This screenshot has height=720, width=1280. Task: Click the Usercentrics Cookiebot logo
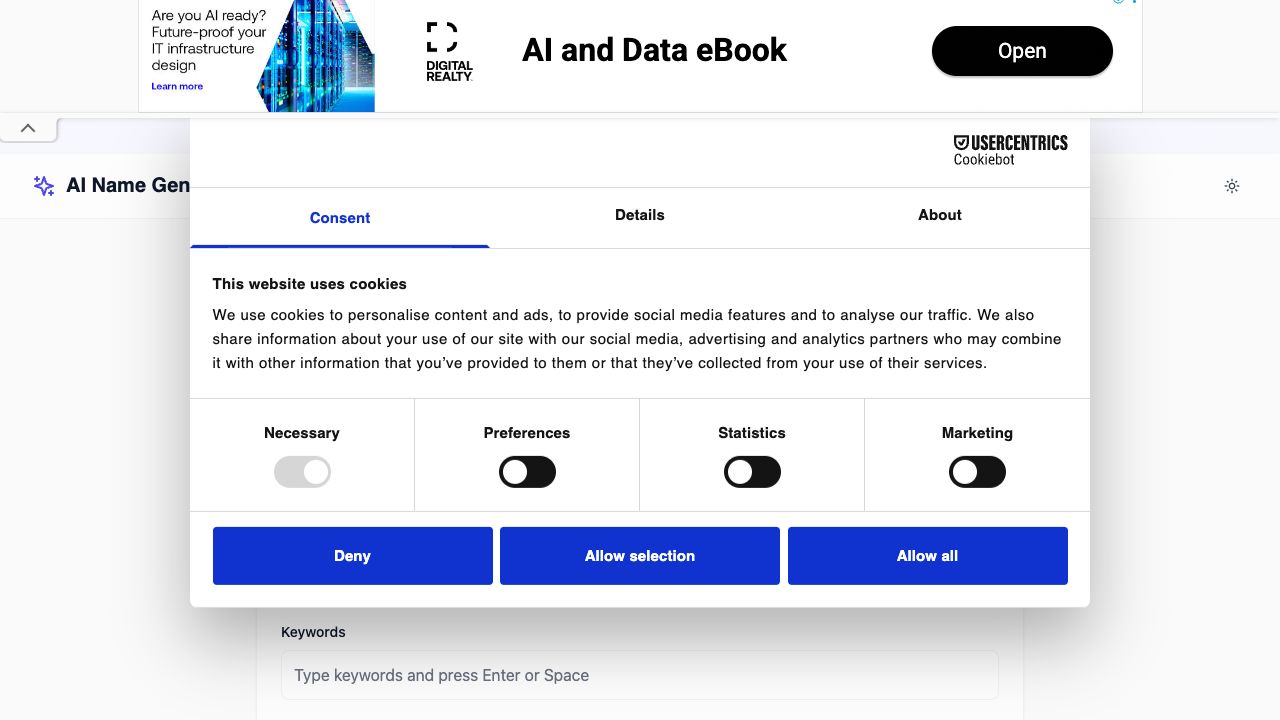pyautogui.click(x=1010, y=150)
